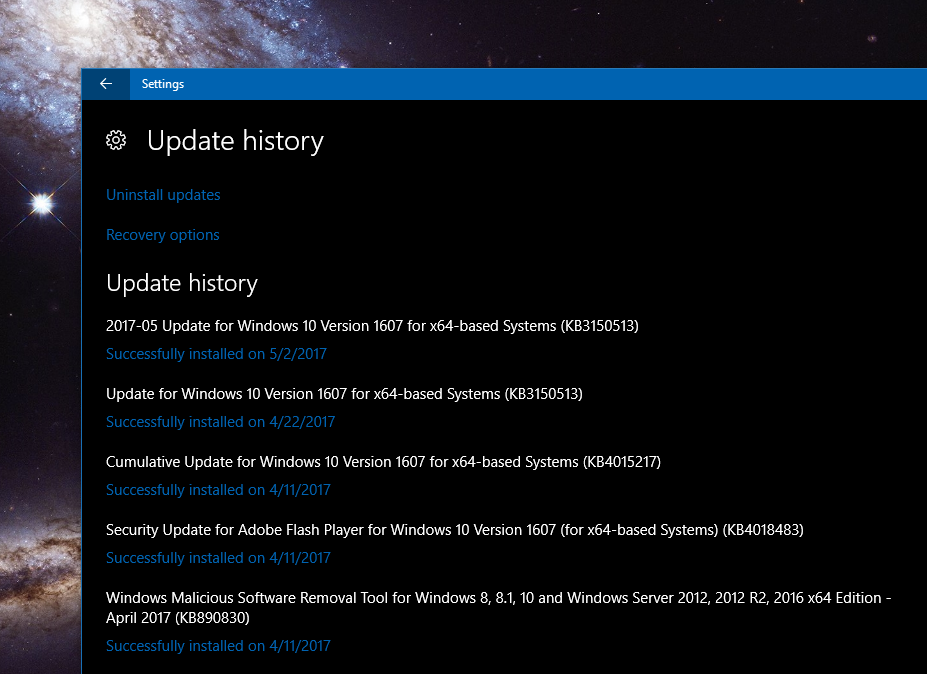Click the bright star on the desktop wallpaper
The image size is (927, 674).
pos(42,205)
